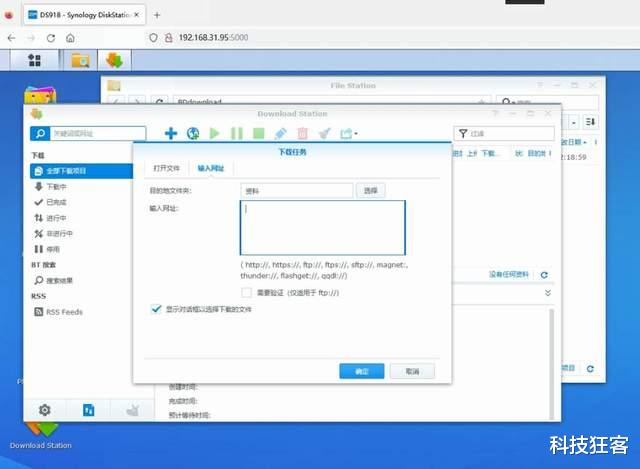Screen dimensions: 640x469
Task: Click the File Station refresh icon at bottom right
Action: [590, 369]
